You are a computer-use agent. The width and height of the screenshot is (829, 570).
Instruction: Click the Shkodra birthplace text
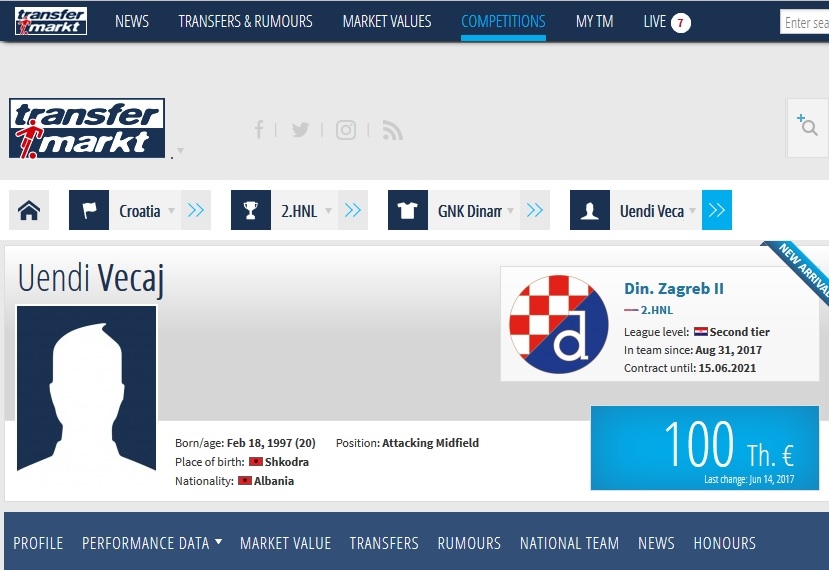point(287,462)
